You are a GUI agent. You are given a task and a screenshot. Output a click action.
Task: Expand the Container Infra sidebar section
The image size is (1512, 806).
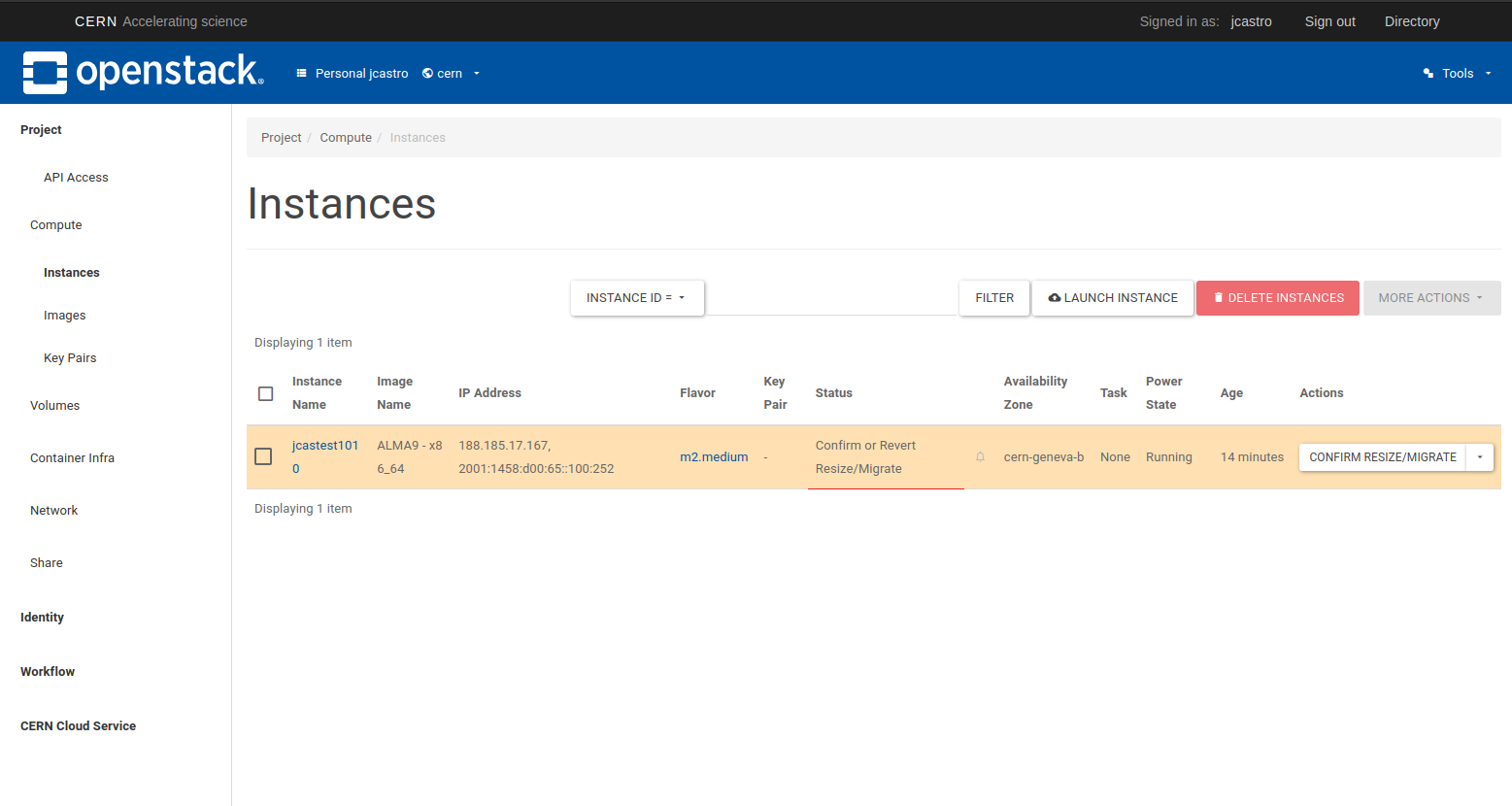73,458
